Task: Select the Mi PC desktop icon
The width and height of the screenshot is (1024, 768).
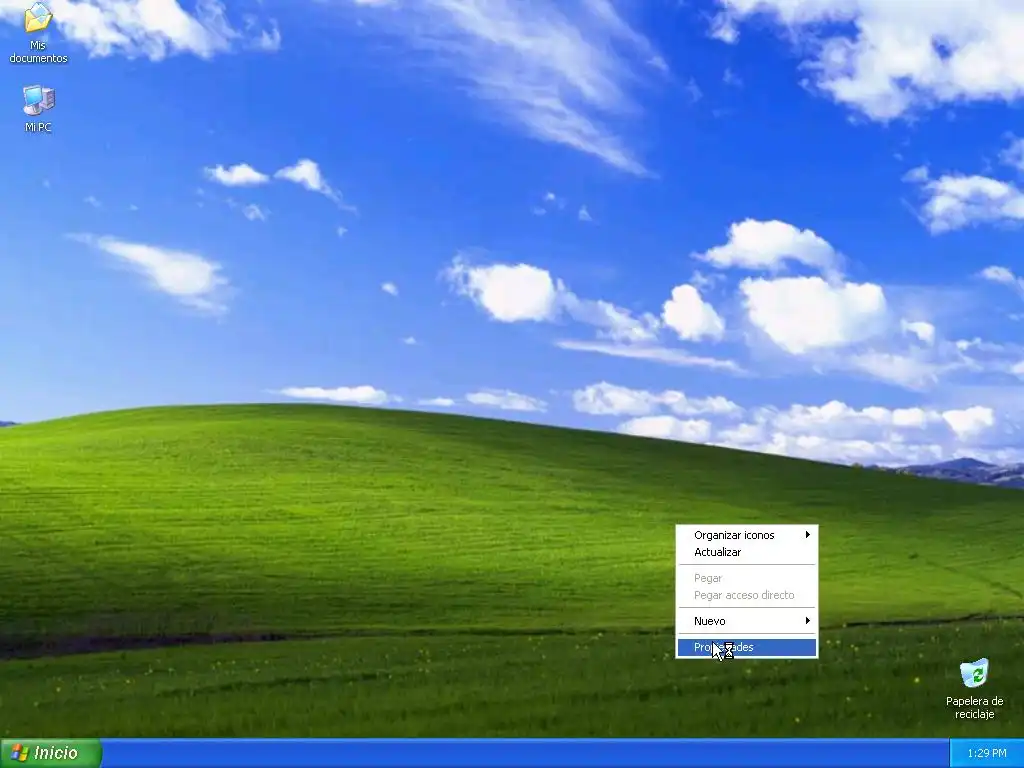Action: tap(38, 108)
